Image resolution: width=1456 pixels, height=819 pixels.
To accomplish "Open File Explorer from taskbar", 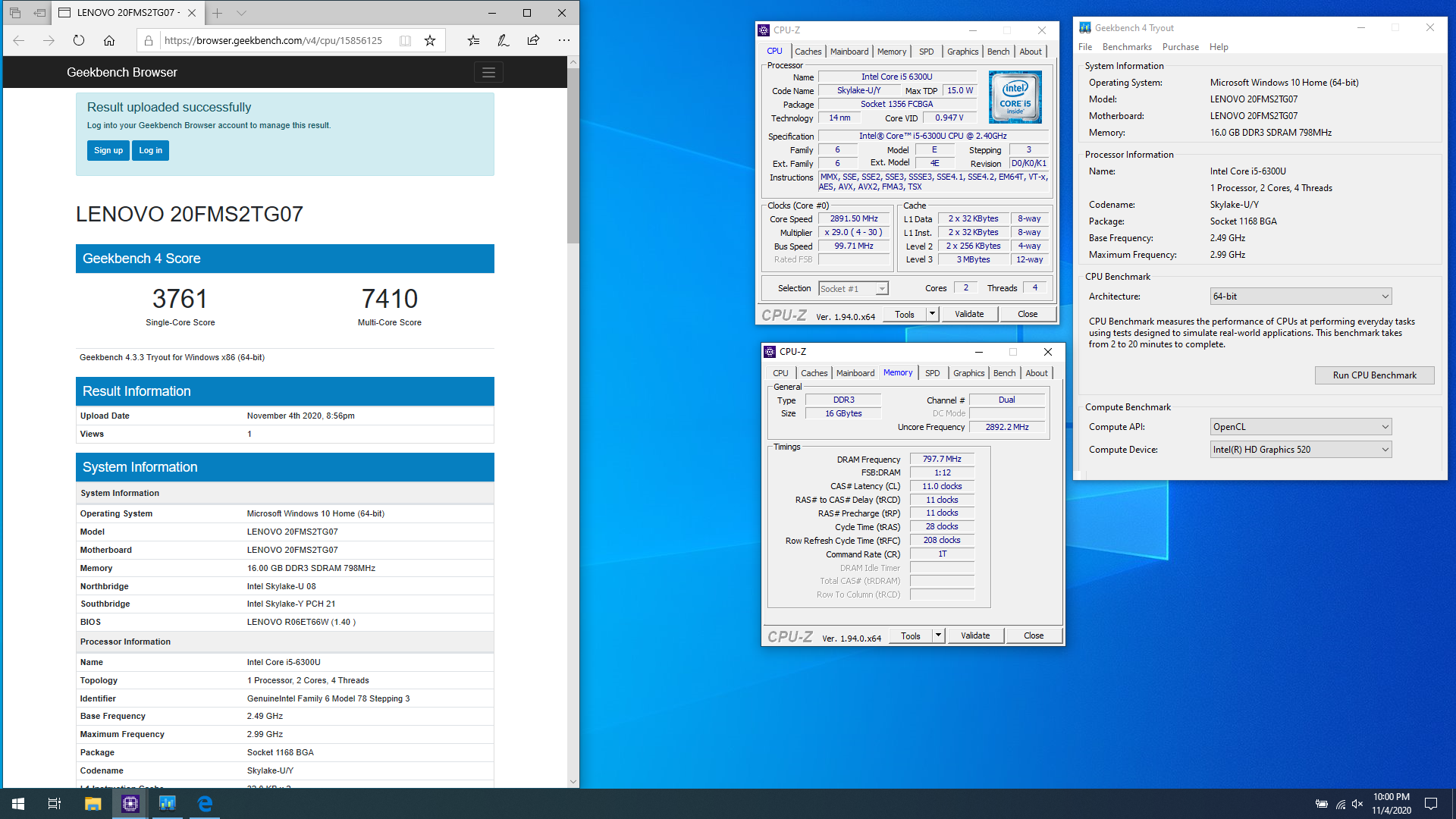I will click(93, 804).
